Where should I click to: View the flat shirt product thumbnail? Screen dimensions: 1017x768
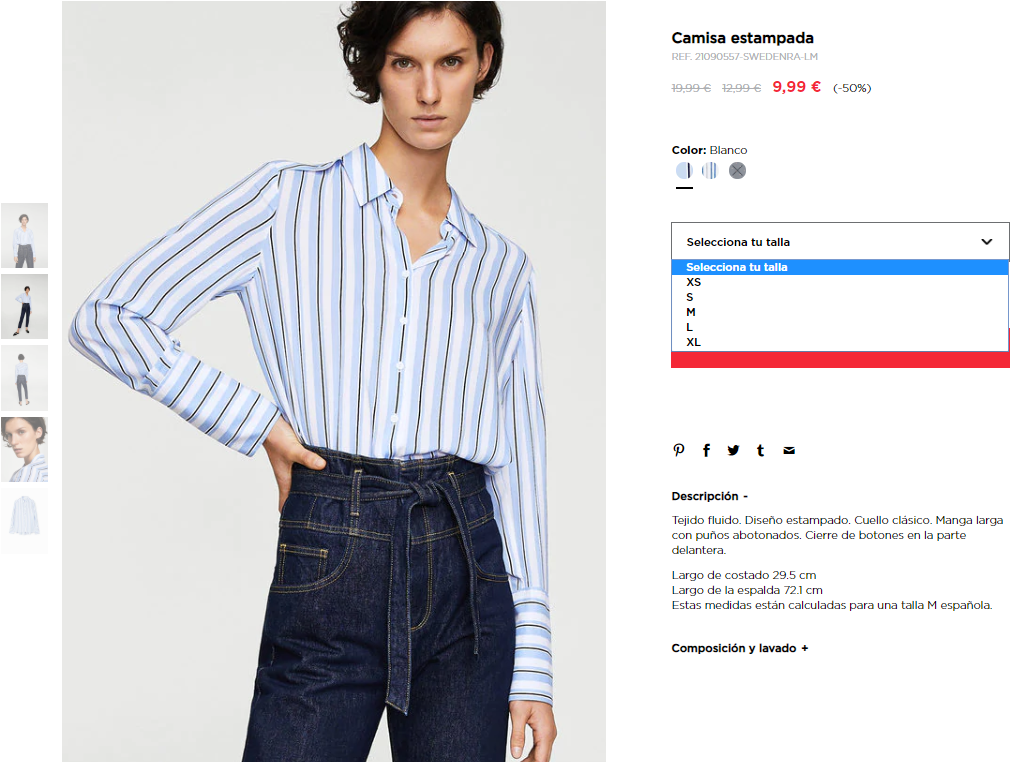pos(25,521)
